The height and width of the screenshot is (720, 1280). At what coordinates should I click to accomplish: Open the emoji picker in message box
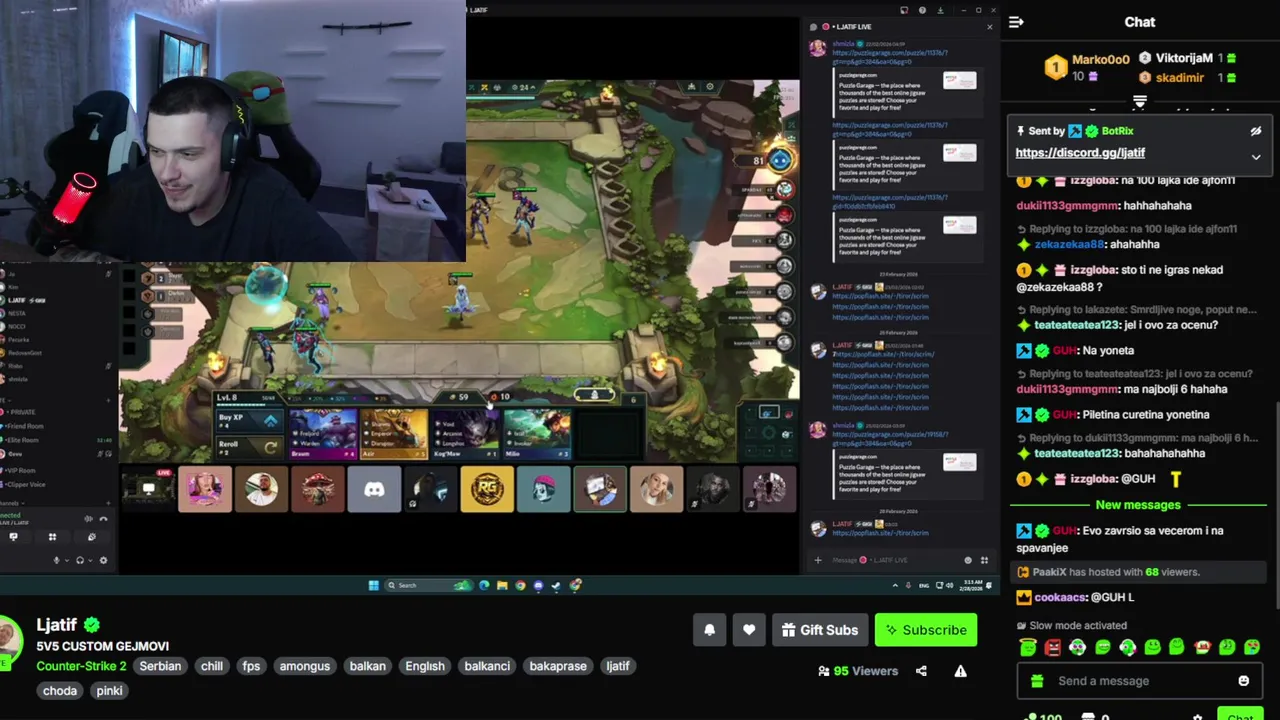[1243, 681]
